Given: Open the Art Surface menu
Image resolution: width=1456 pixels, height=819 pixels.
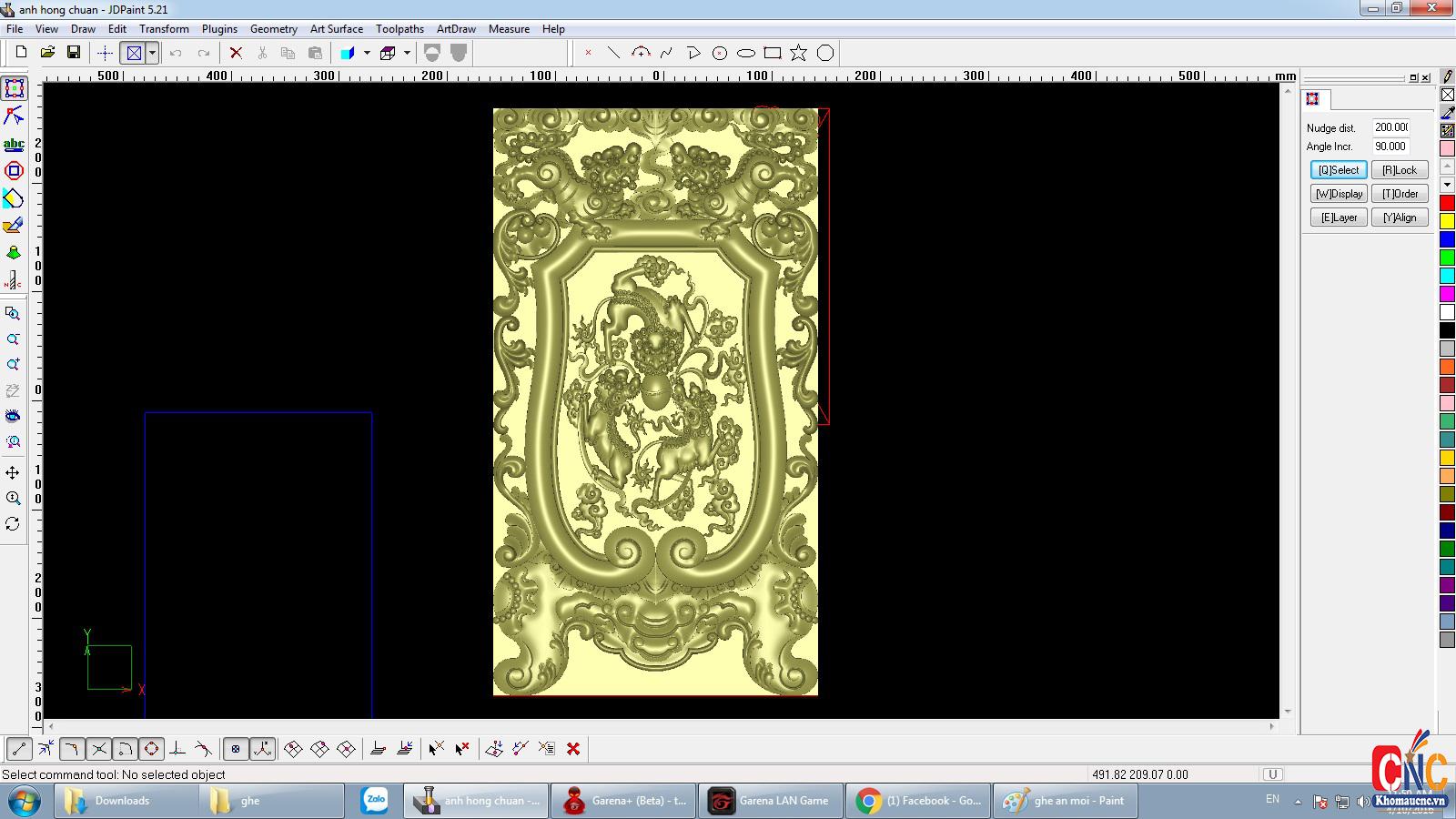Looking at the screenshot, I should click(336, 29).
